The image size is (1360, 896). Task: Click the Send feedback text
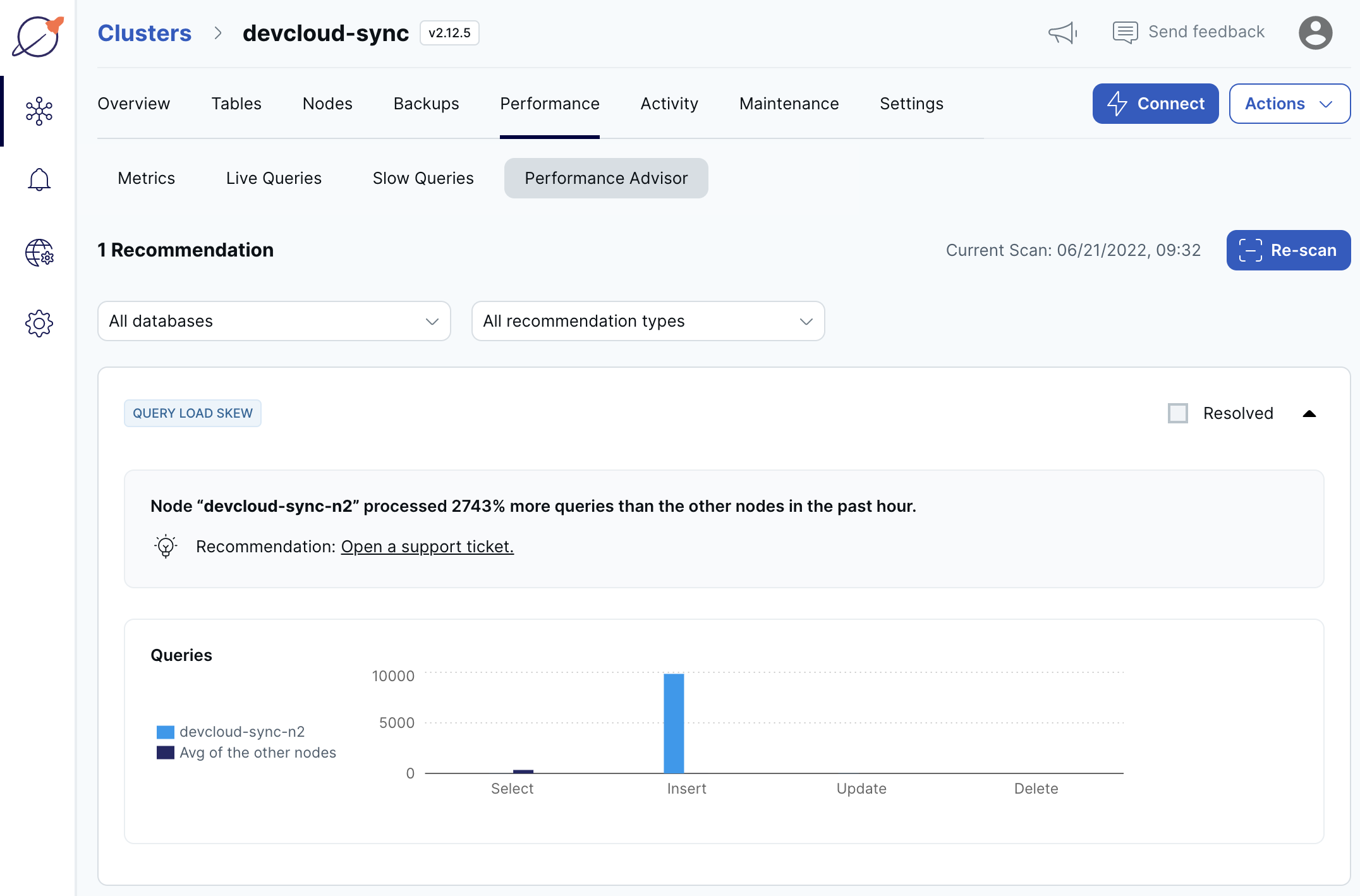coord(1206,32)
